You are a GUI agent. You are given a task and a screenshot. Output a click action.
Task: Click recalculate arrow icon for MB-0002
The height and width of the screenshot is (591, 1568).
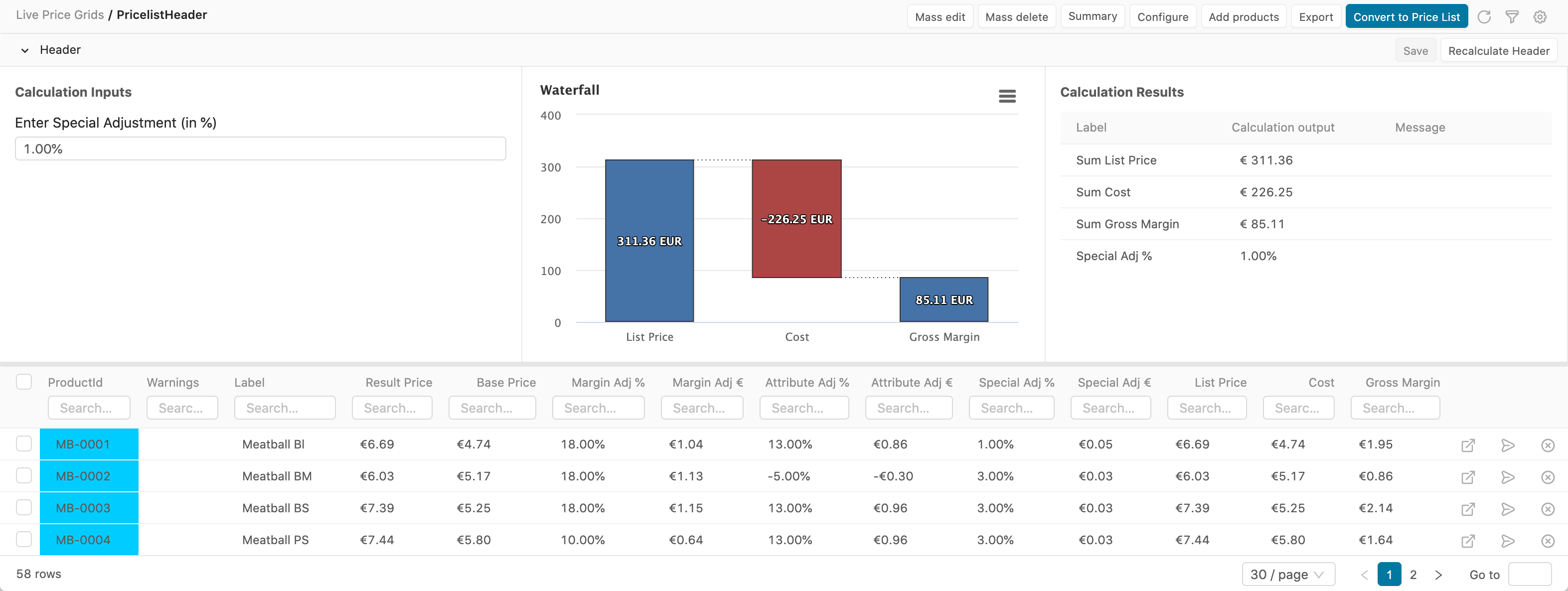pos(1508,477)
